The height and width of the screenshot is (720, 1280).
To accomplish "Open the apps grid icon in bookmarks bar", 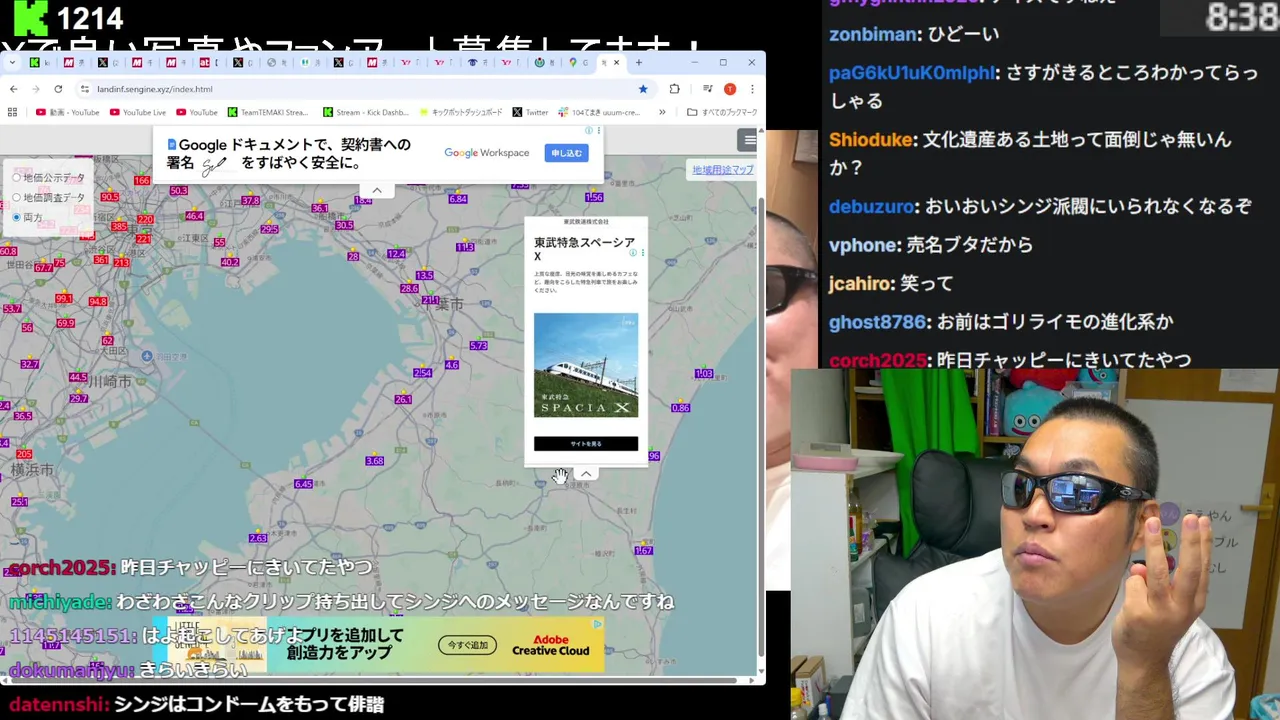I will (12, 112).
